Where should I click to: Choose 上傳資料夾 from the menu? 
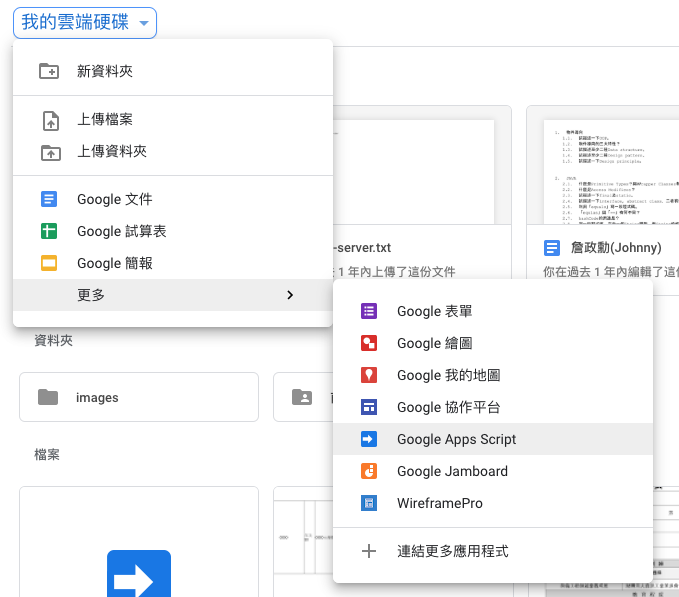pos(173,151)
